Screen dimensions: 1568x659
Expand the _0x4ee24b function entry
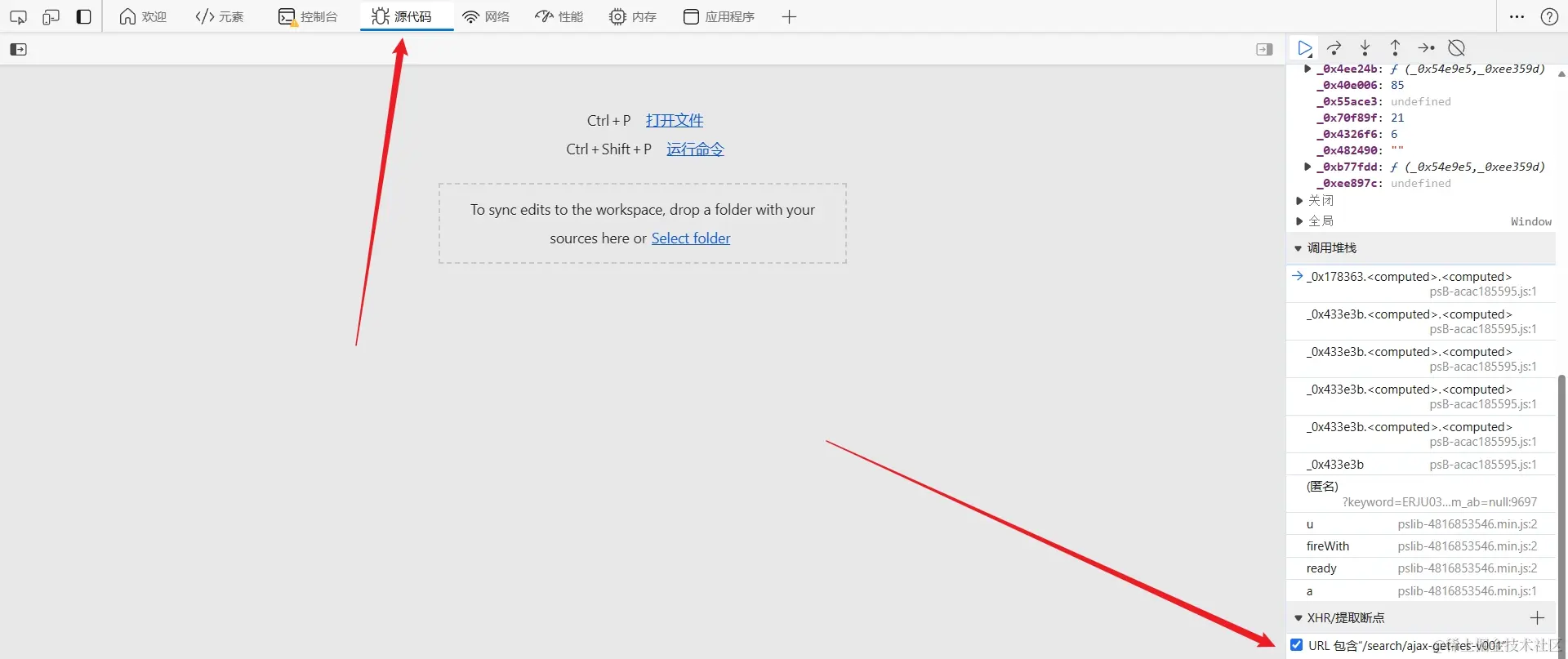[x=1307, y=69]
